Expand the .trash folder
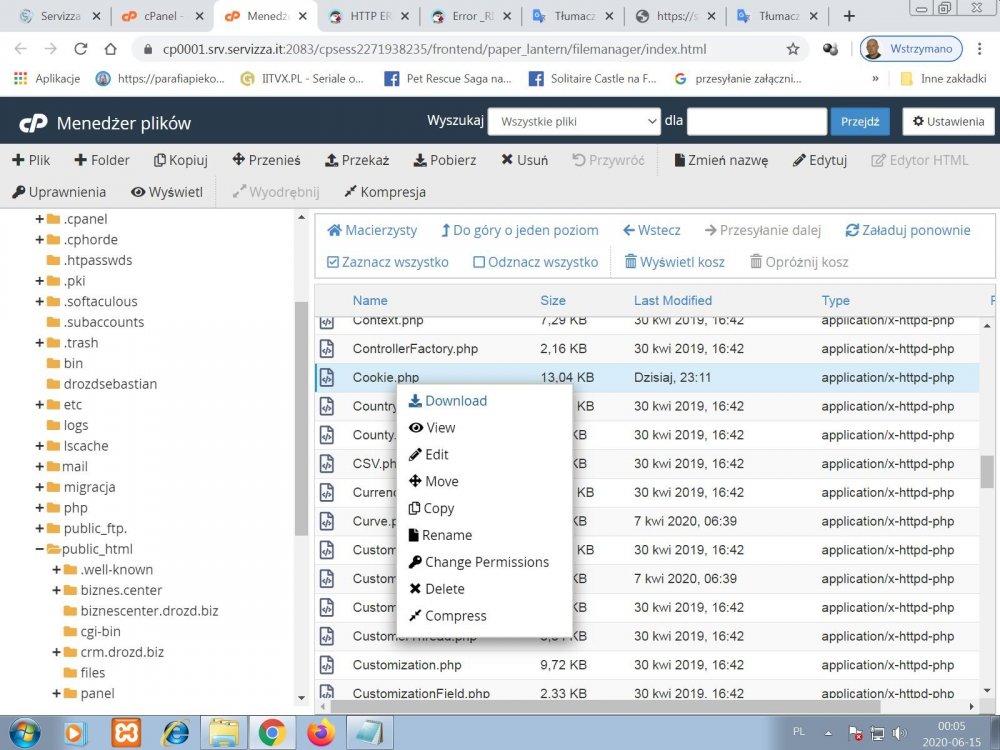Viewport: 1000px width, 750px height. (40, 342)
